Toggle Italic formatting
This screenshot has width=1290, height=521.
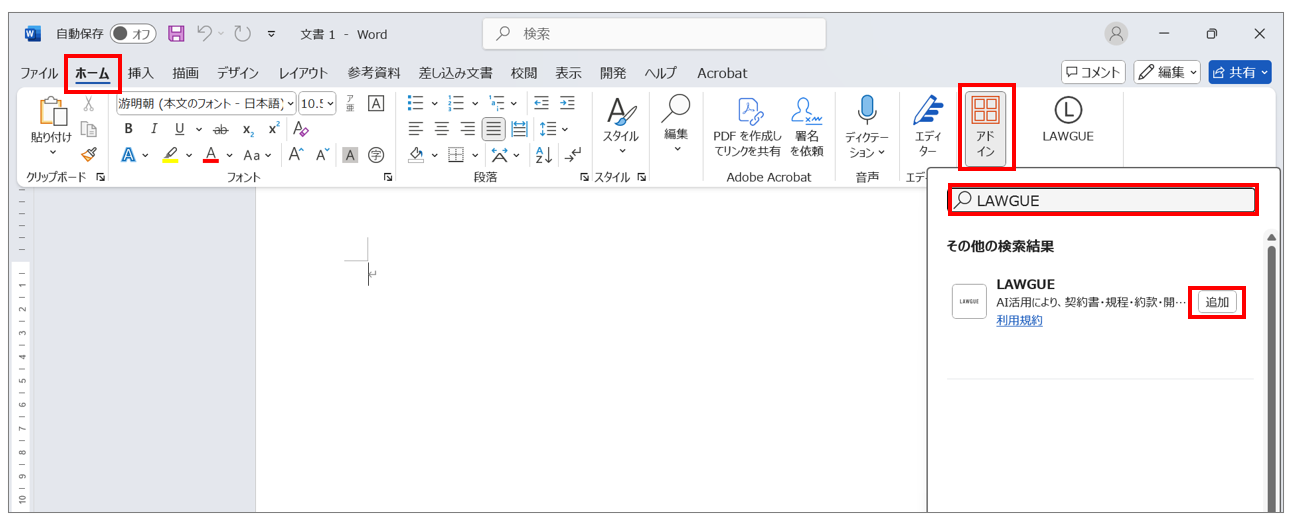coord(154,129)
